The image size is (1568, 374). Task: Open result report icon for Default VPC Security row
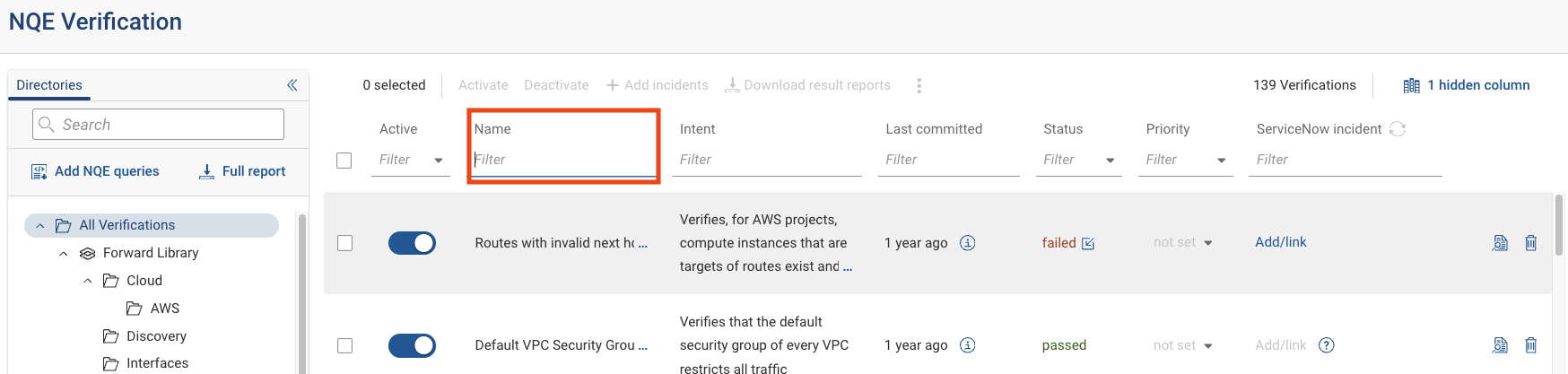click(x=1499, y=345)
